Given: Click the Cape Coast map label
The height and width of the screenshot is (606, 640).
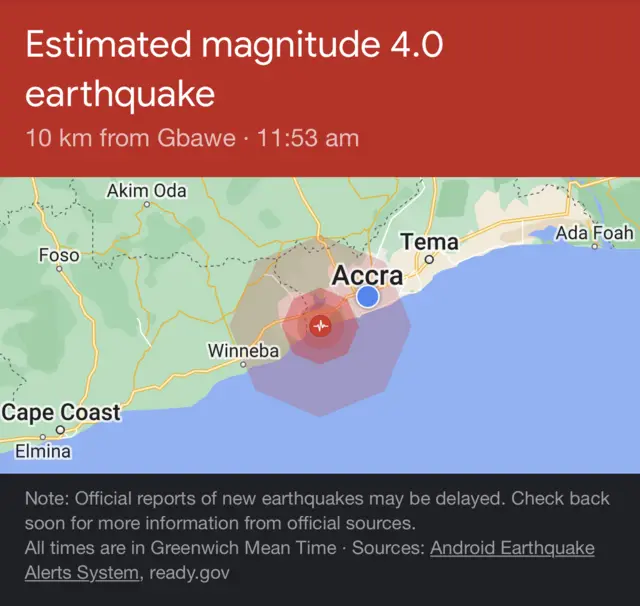Looking at the screenshot, I should pyautogui.click(x=61, y=412).
